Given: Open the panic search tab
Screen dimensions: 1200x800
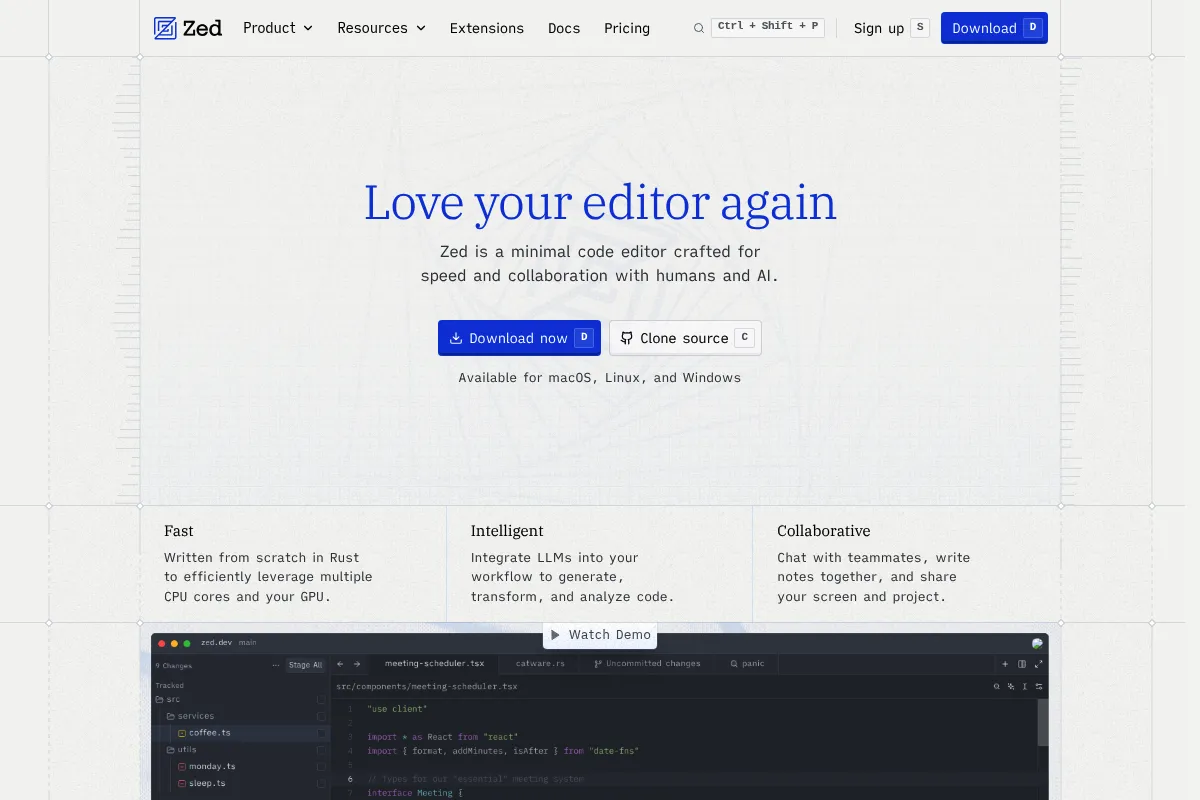Looking at the screenshot, I should (x=747, y=664).
